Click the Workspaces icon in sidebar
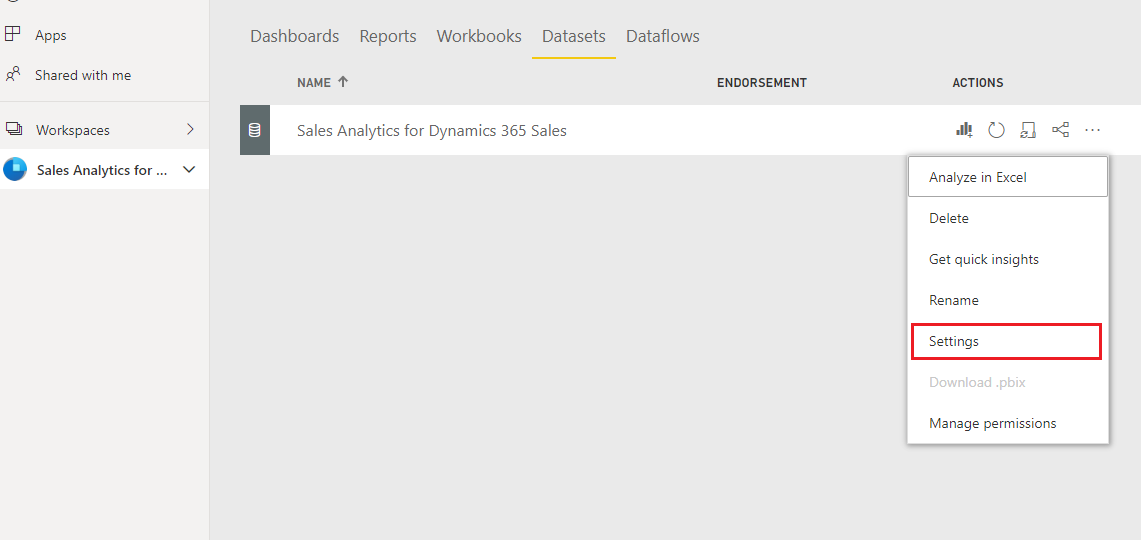 [14, 129]
